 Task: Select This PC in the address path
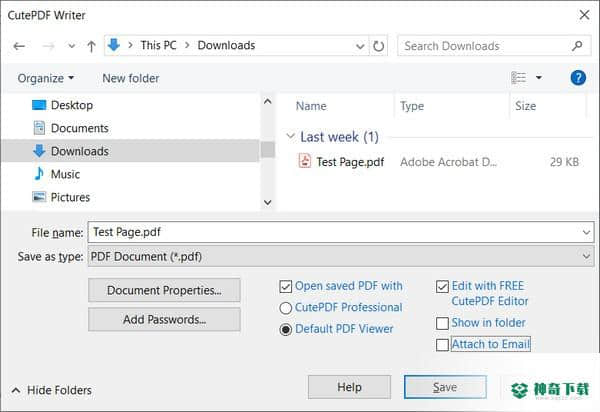tap(158, 45)
